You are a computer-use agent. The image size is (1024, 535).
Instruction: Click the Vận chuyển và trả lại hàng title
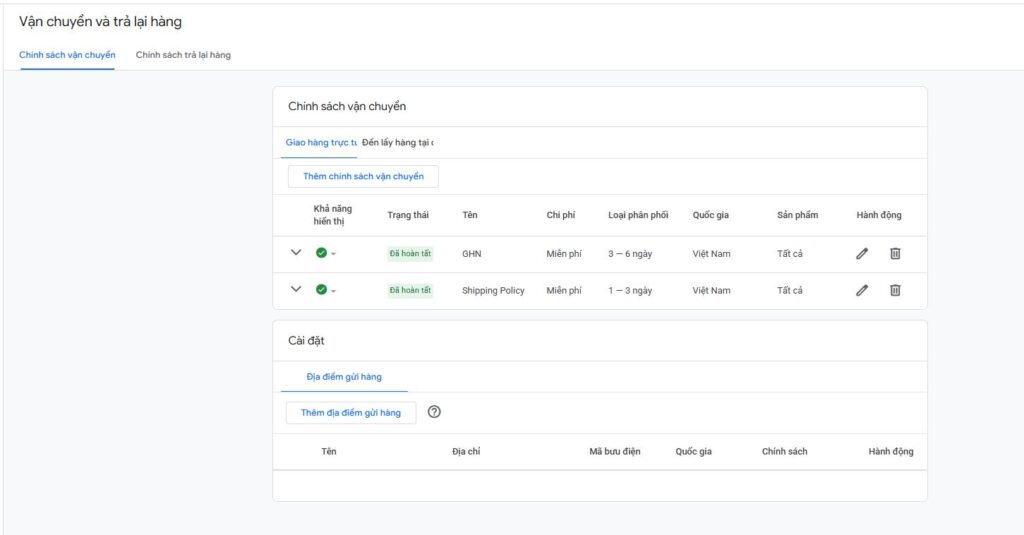(x=101, y=22)
